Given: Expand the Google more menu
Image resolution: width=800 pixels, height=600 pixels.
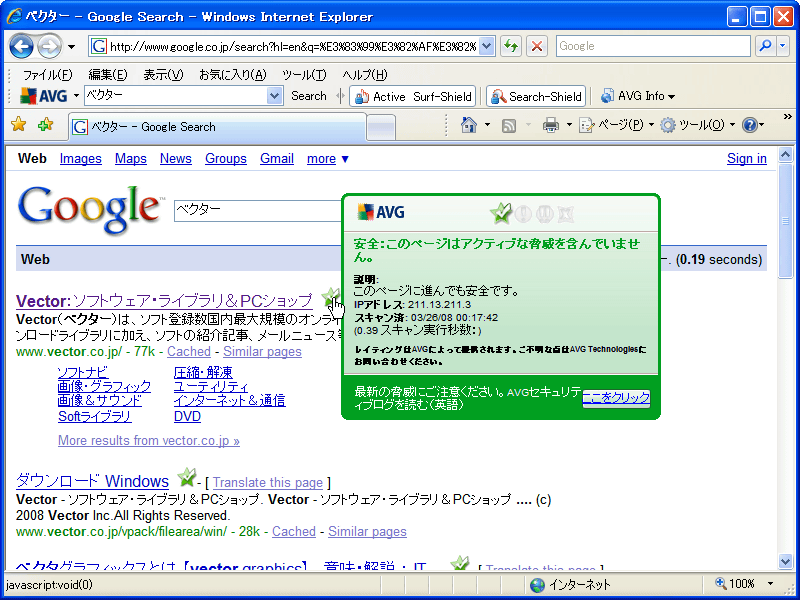Looking at the screenshot, I should (328, 159).
